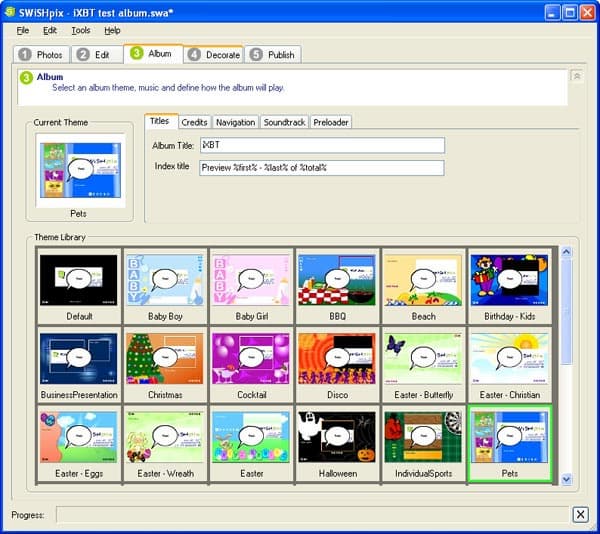Select the Titles sub-tab
The width and height of the screenshot is (600, 534).
coord(161,121)
